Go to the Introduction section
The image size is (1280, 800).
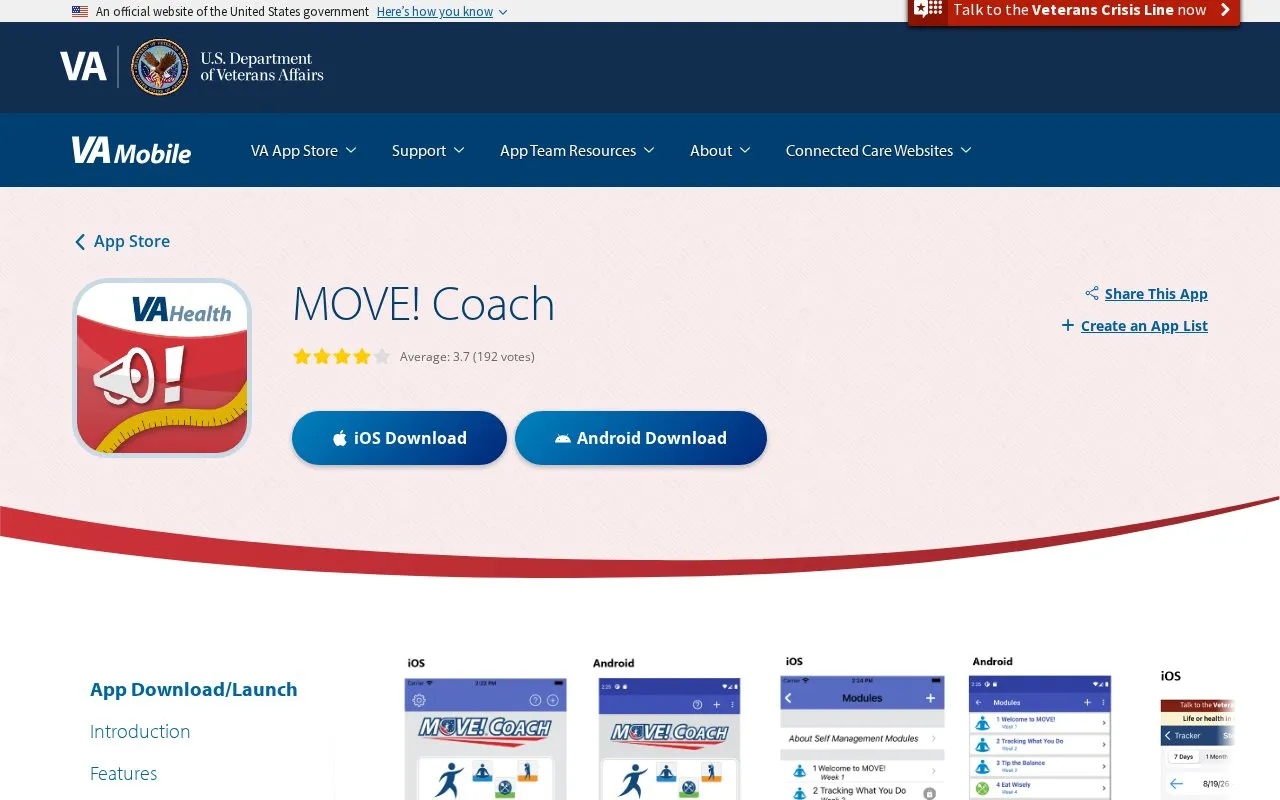pos(140,731)
